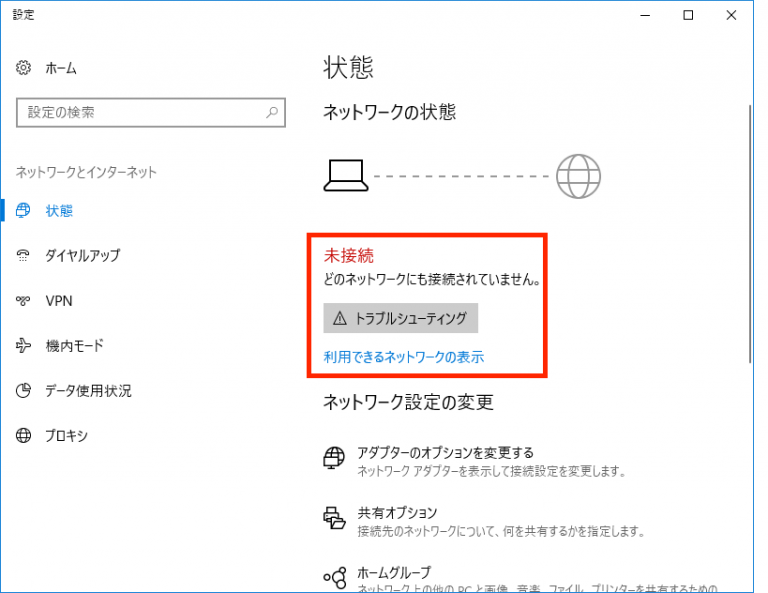Open 機内モード settings
768x593 pixels.
[x=74, y=346]
